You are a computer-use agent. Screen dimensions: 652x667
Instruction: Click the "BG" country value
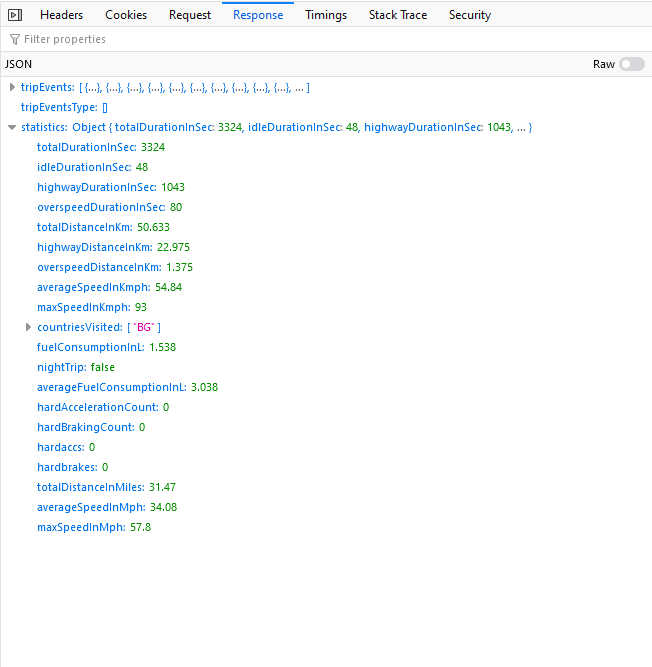pos(144,327)
